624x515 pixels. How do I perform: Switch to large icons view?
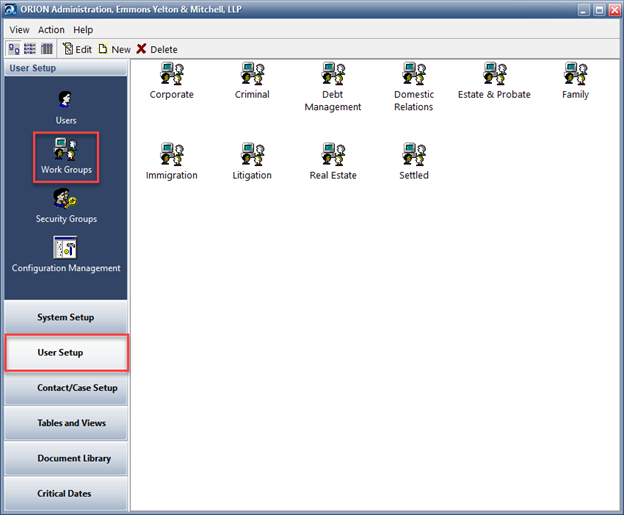point(14,49)
